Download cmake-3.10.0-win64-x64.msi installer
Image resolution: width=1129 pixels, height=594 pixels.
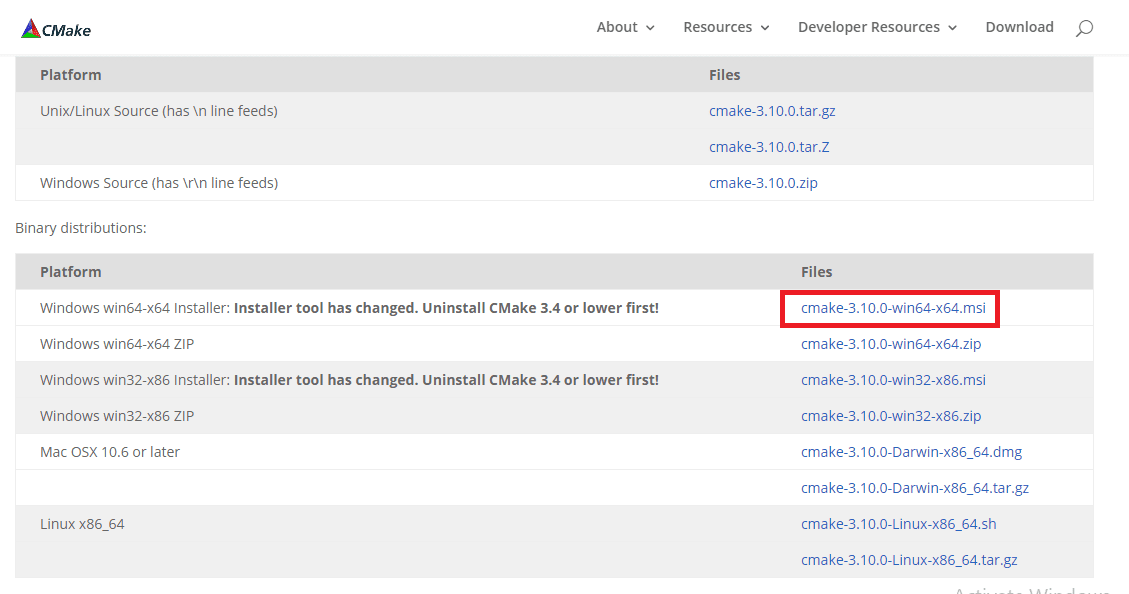click(x=893, y=308)
